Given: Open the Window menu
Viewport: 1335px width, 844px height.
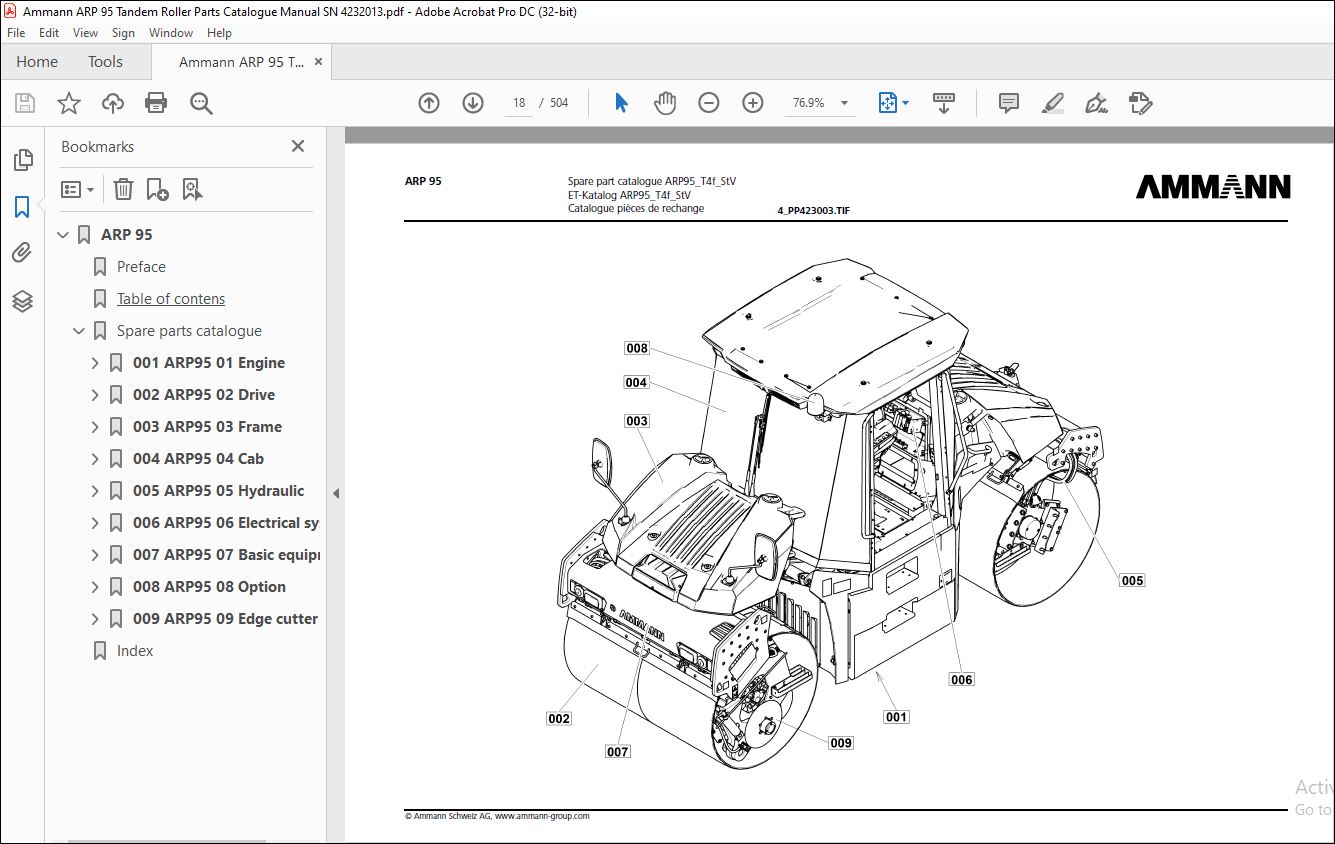Looking at the screenshot, I should coord(171,33).
